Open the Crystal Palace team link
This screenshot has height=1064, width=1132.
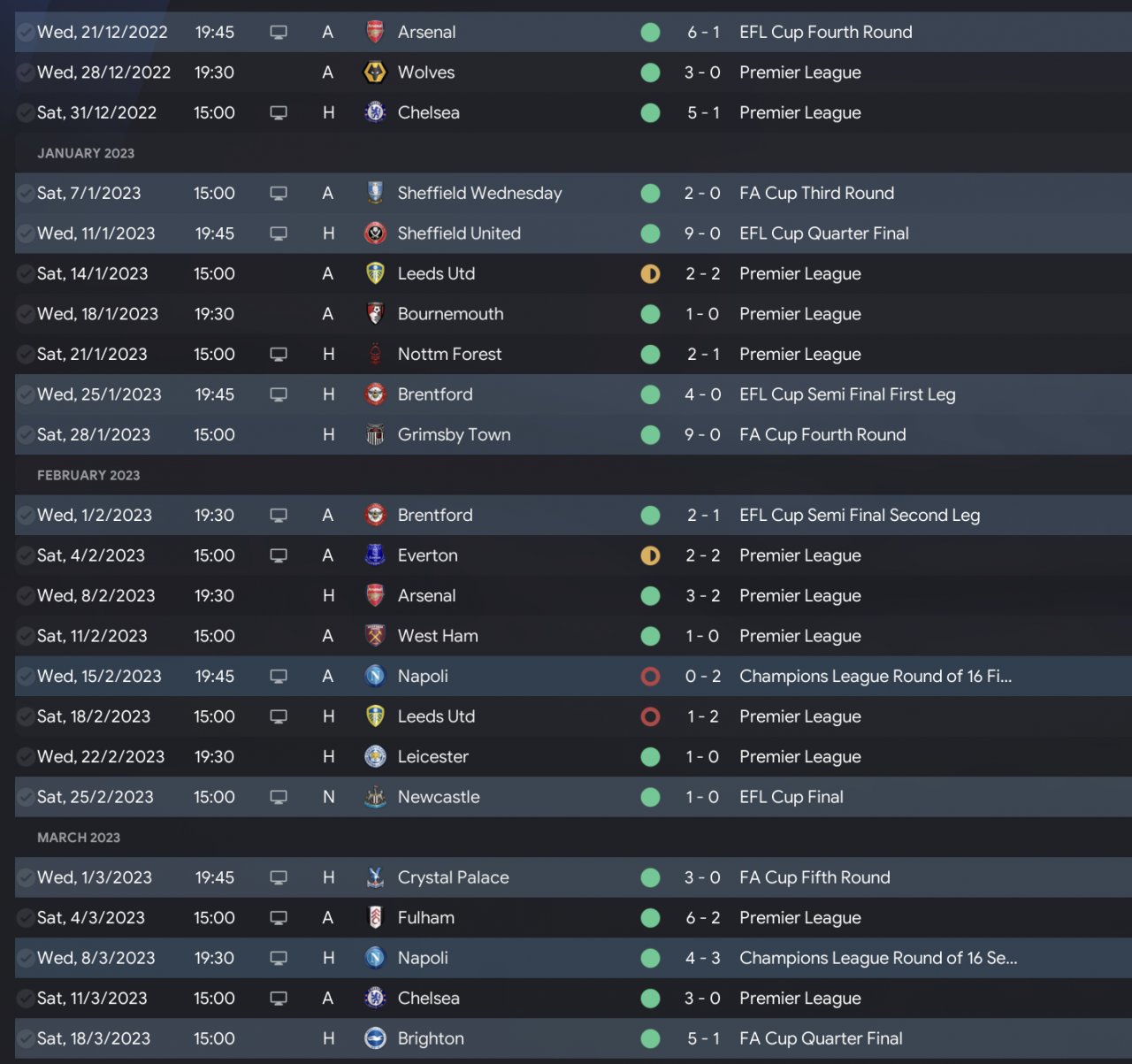coord(453,877)
